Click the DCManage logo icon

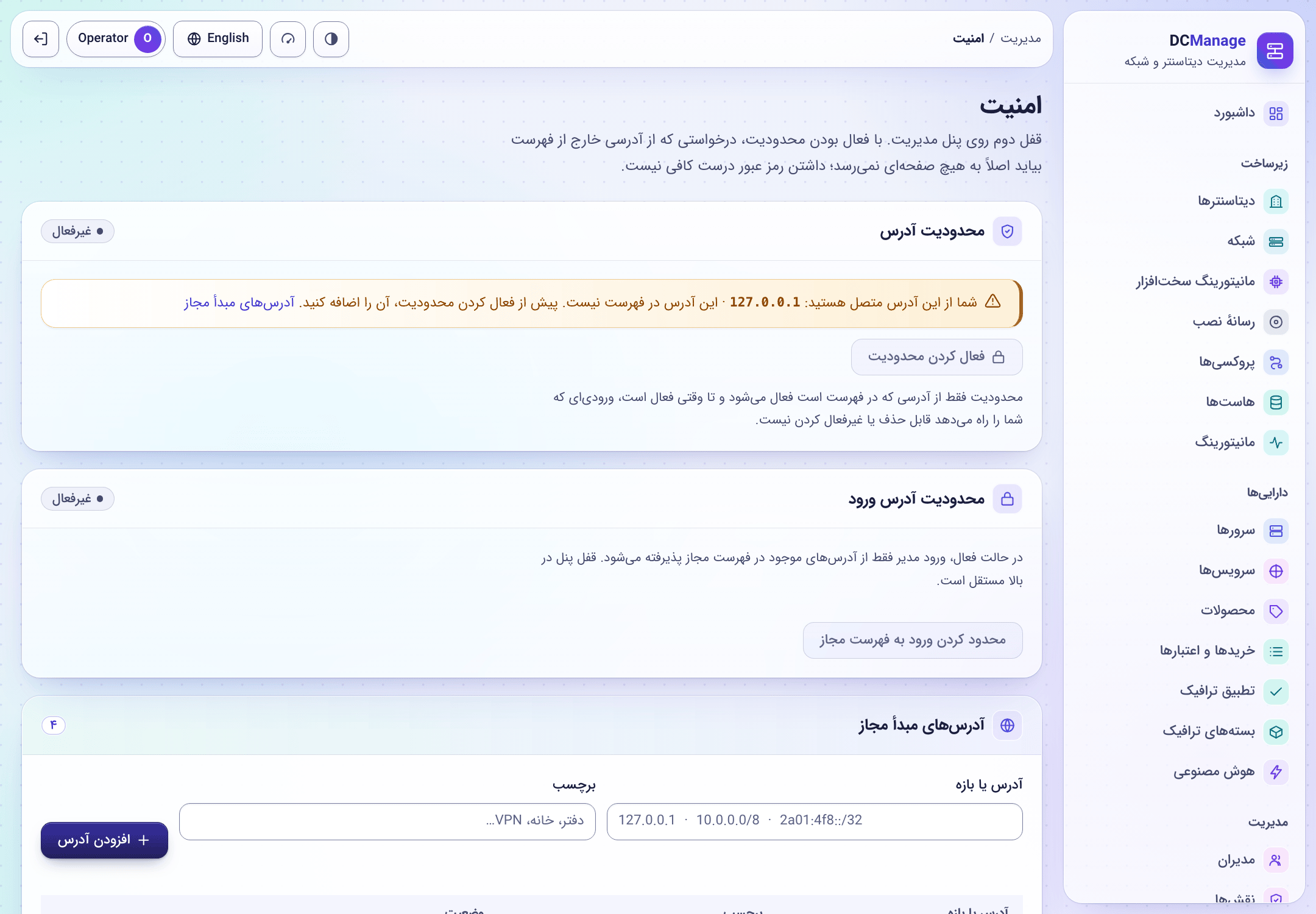click(1275, 51)
